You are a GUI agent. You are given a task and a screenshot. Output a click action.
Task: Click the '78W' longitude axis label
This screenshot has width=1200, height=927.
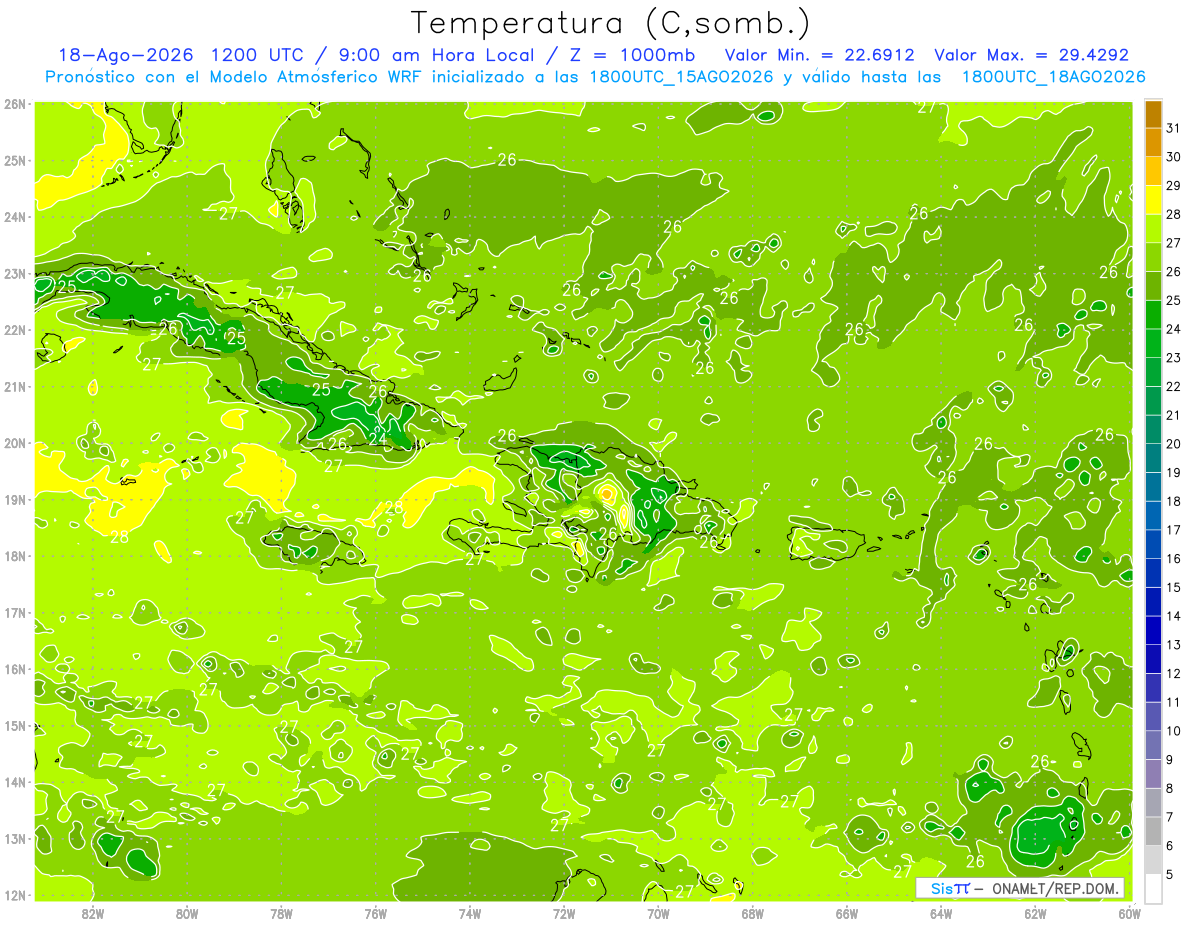pos(282,913)
